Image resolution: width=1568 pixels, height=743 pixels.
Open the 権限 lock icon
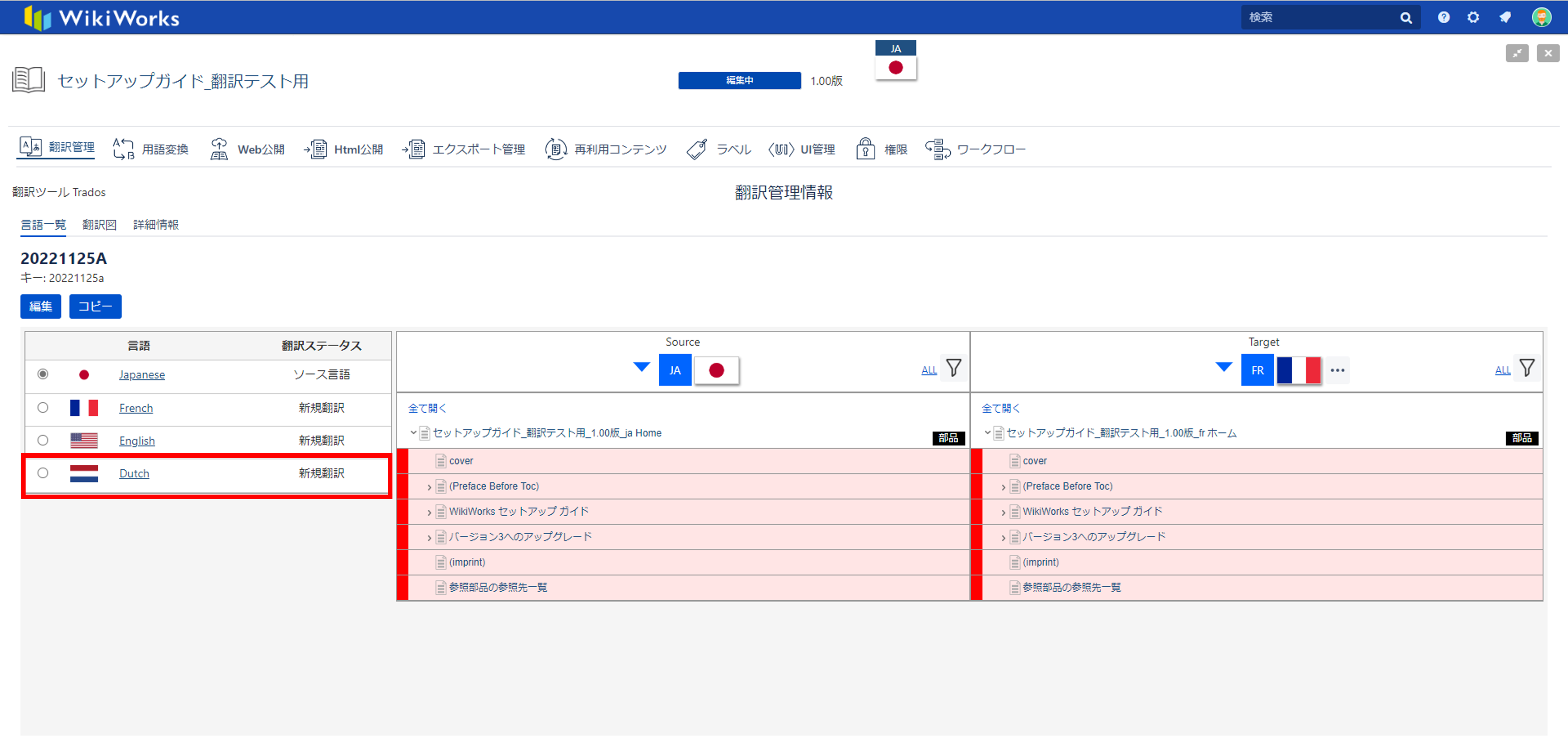coord(865,149)
